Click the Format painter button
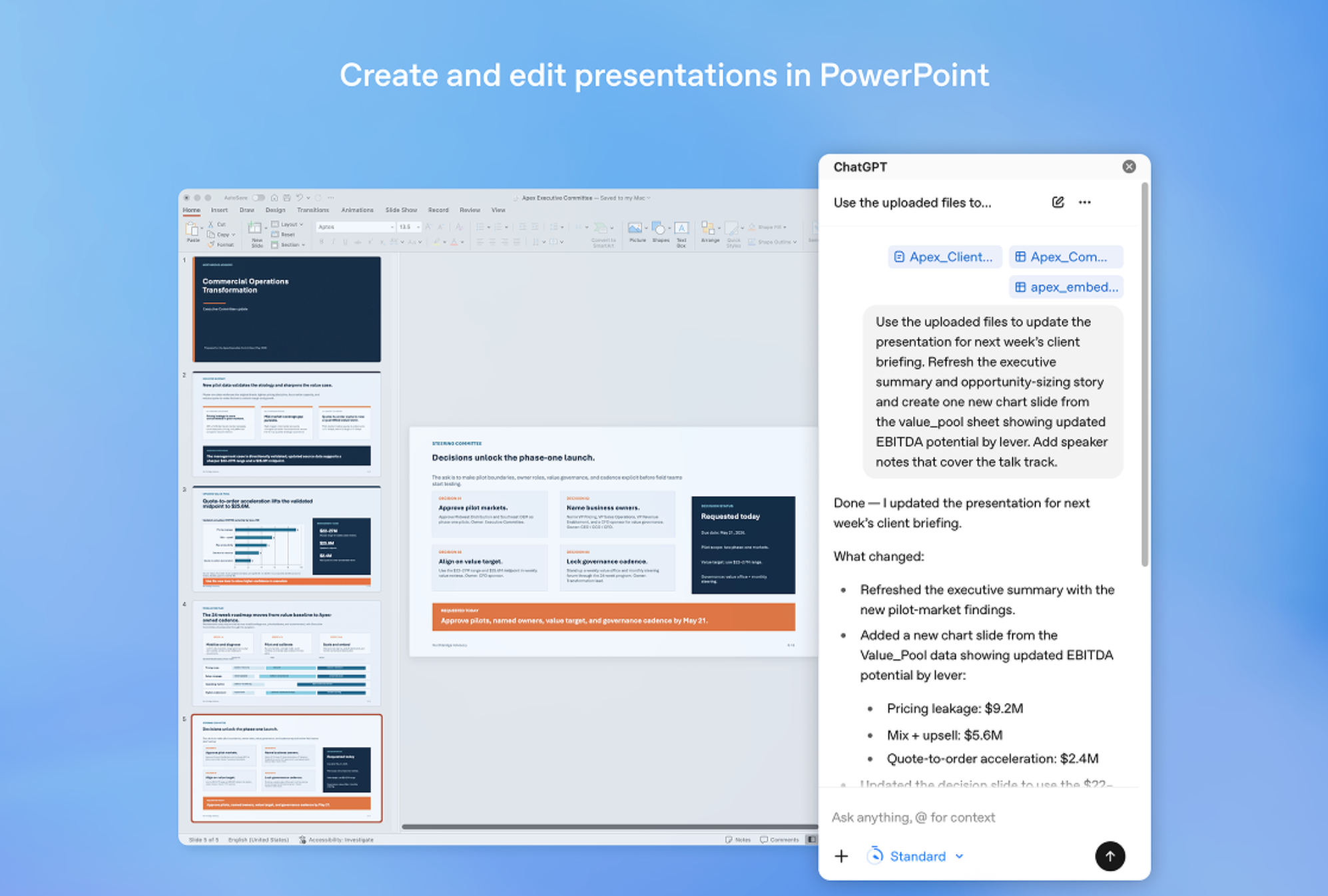The height and width of the screenshot is (896, 1328). pos(221,244)
